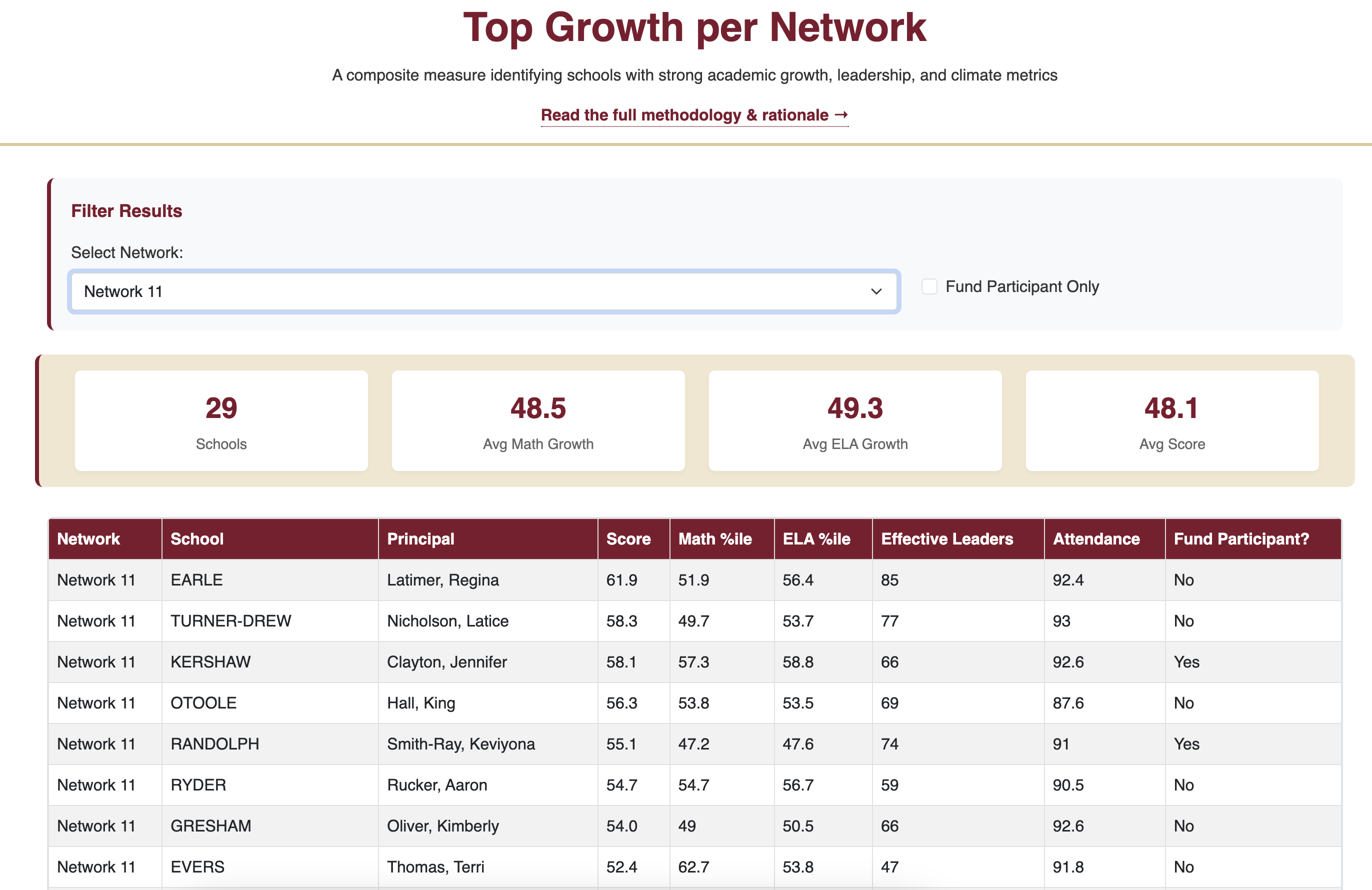Sort by the Score column header
1372x890 pixels.
[628, 539]
